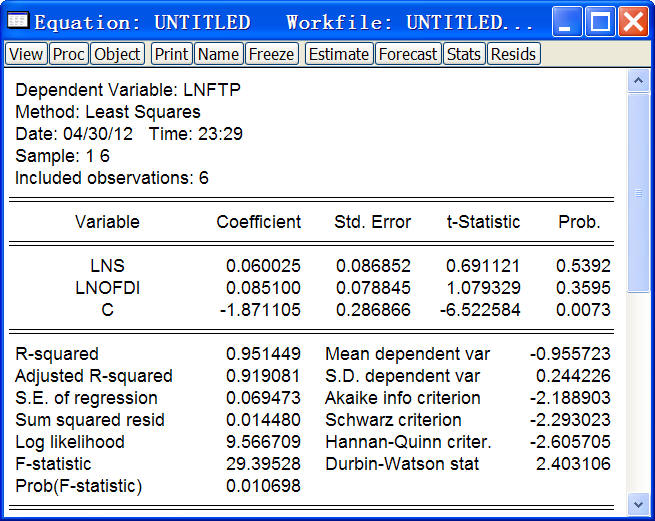Click C t-statistic -6.522584
655x521 pixels.
pos(480,310)
